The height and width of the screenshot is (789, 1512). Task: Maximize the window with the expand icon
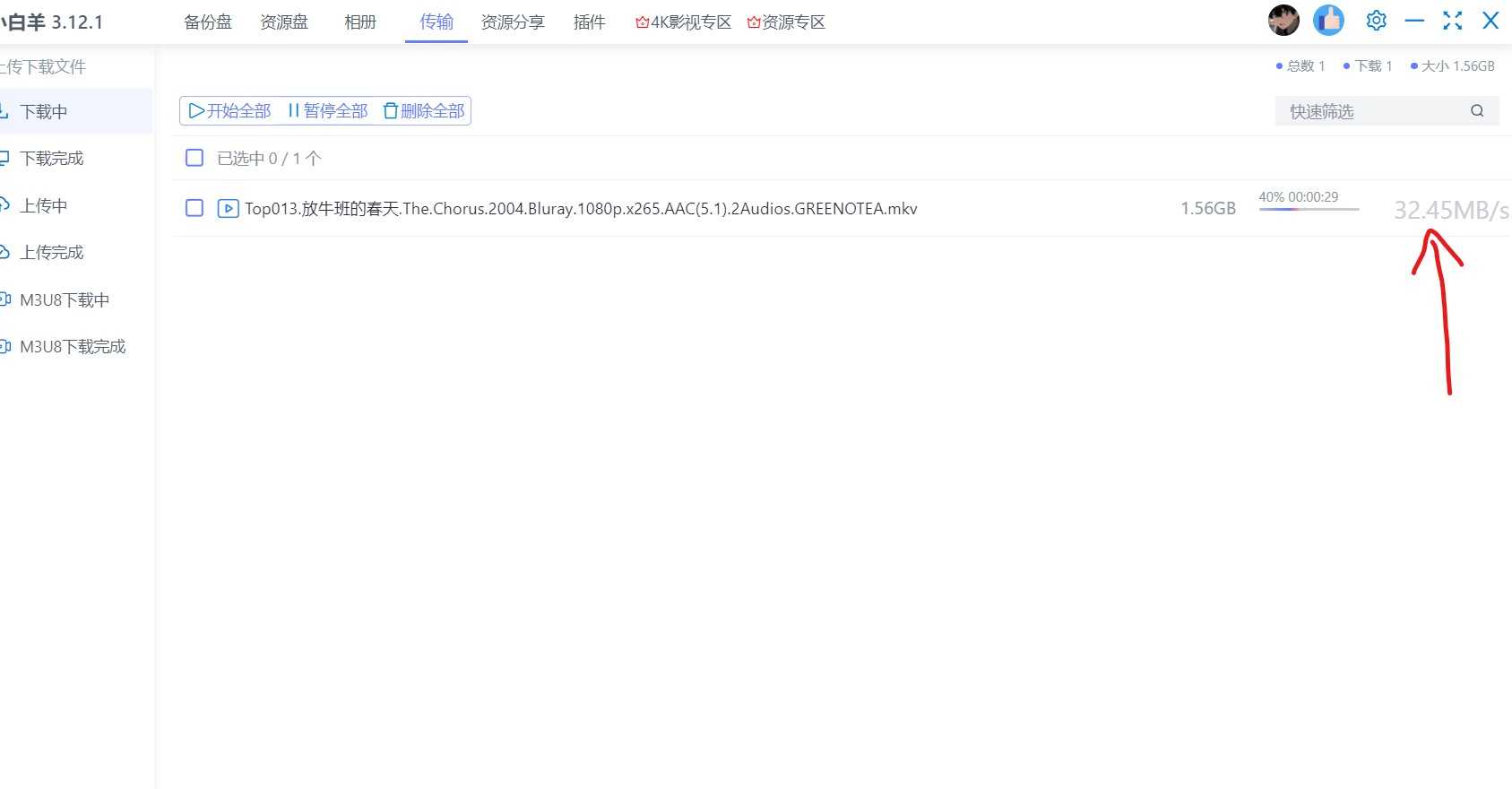(1453, 20)
